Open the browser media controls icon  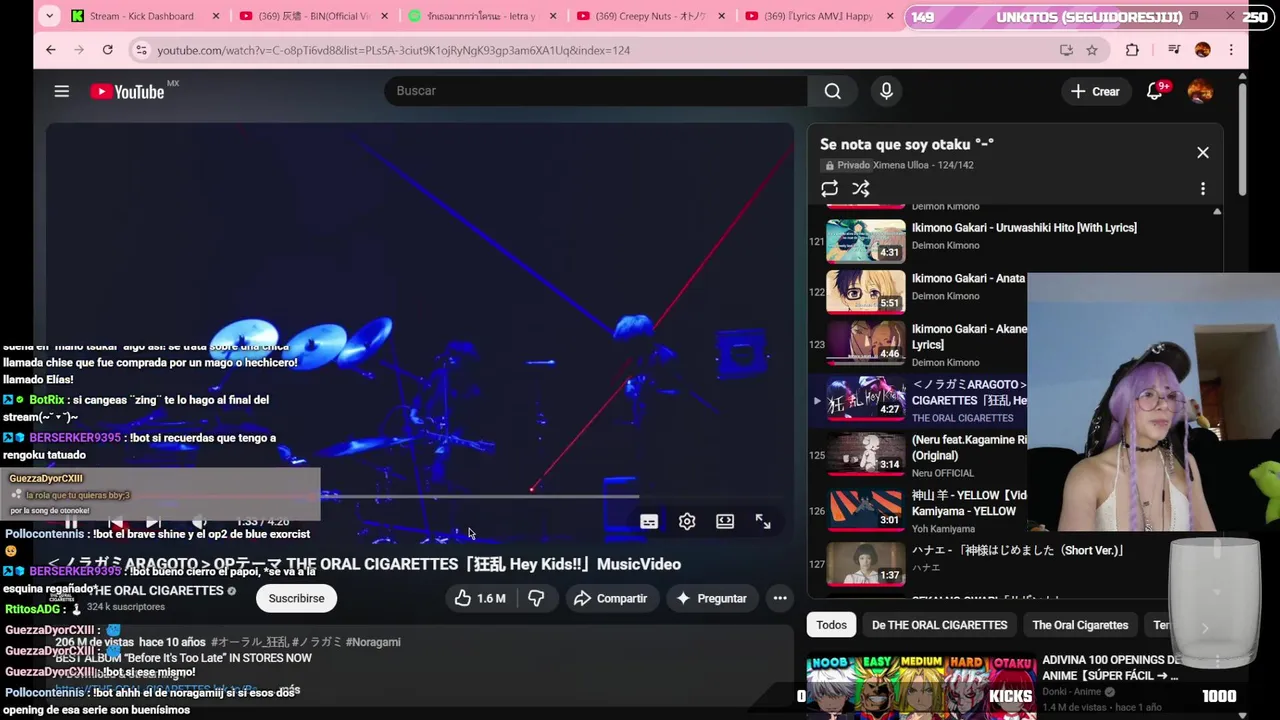[1174, 50]
